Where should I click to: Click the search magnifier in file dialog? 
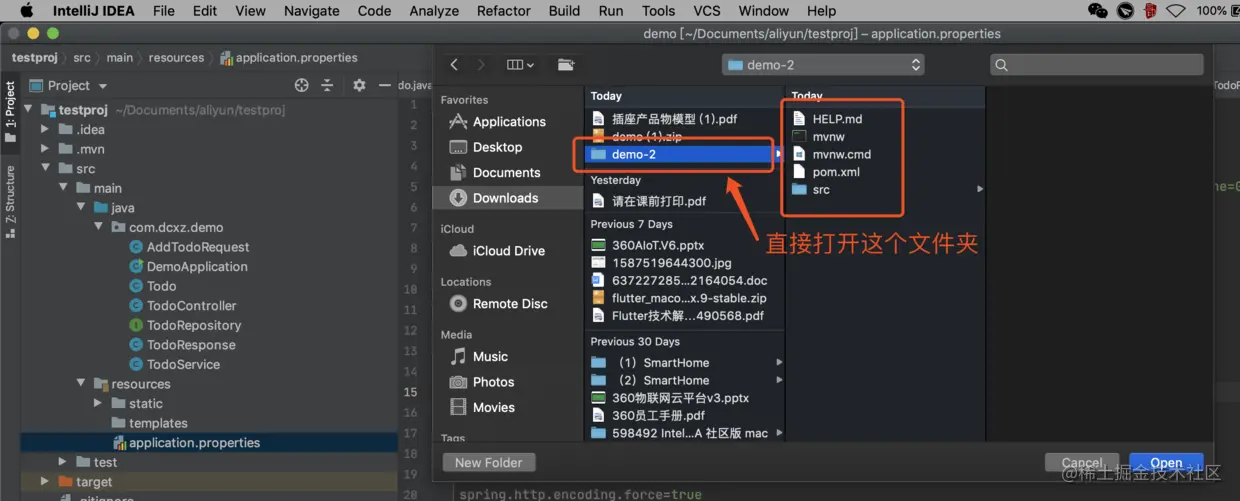coord(1001,65)
